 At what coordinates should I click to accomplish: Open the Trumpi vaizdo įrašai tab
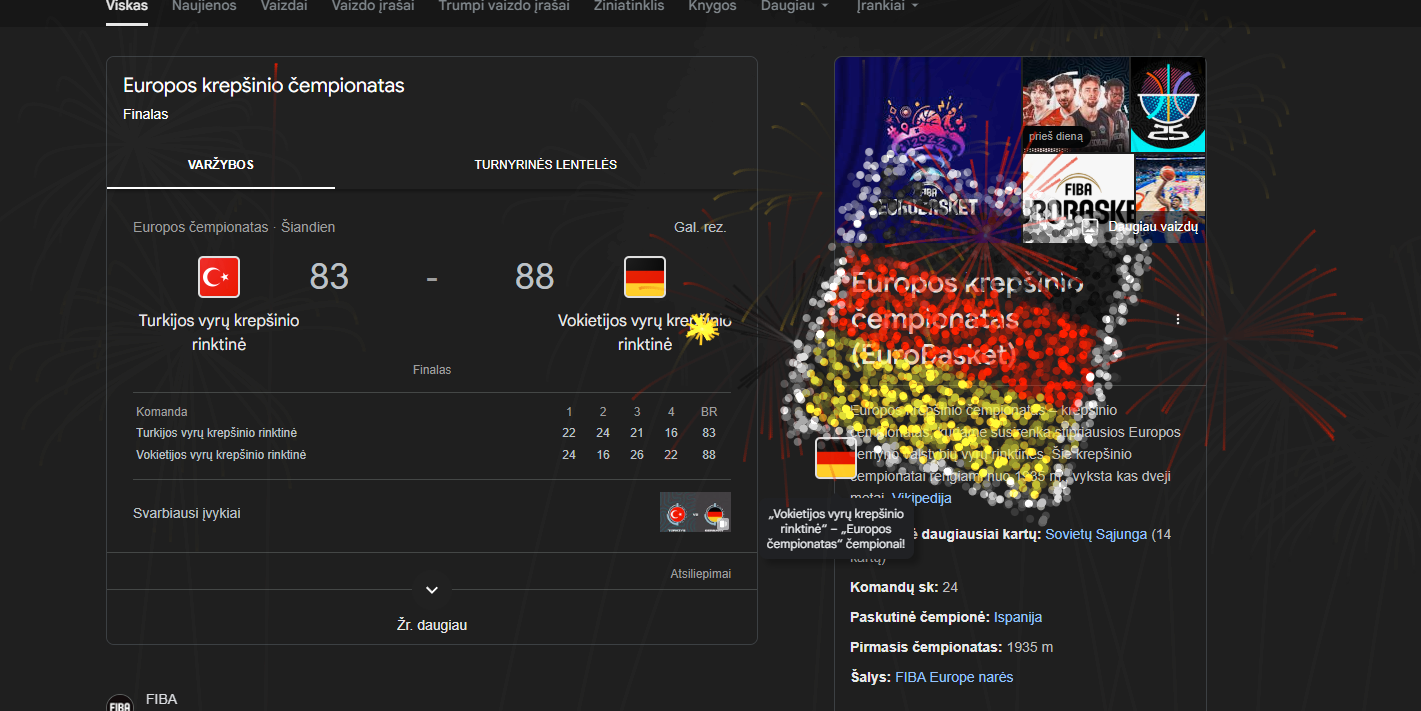click(504, 6)
